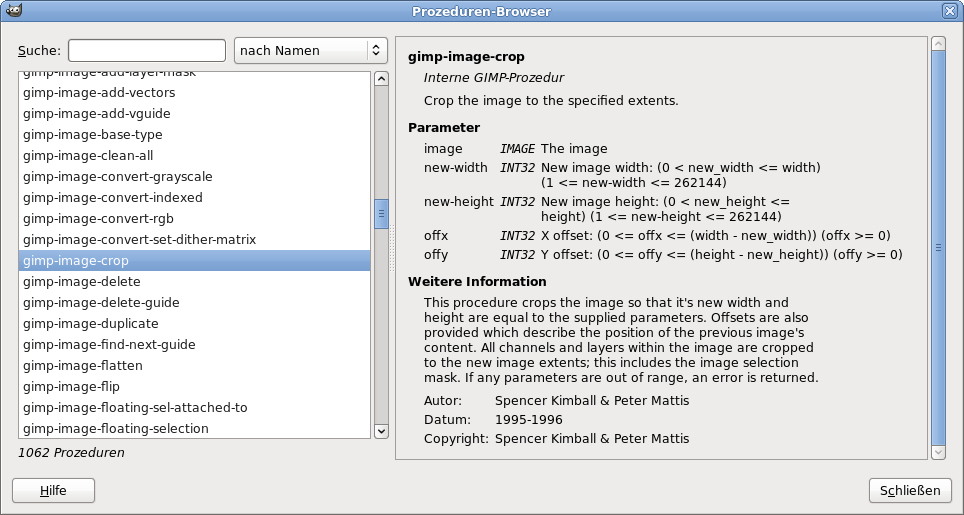The image size is (964, 515).
Task: Click the 'offx' parameter name
Action: point(436,235)
